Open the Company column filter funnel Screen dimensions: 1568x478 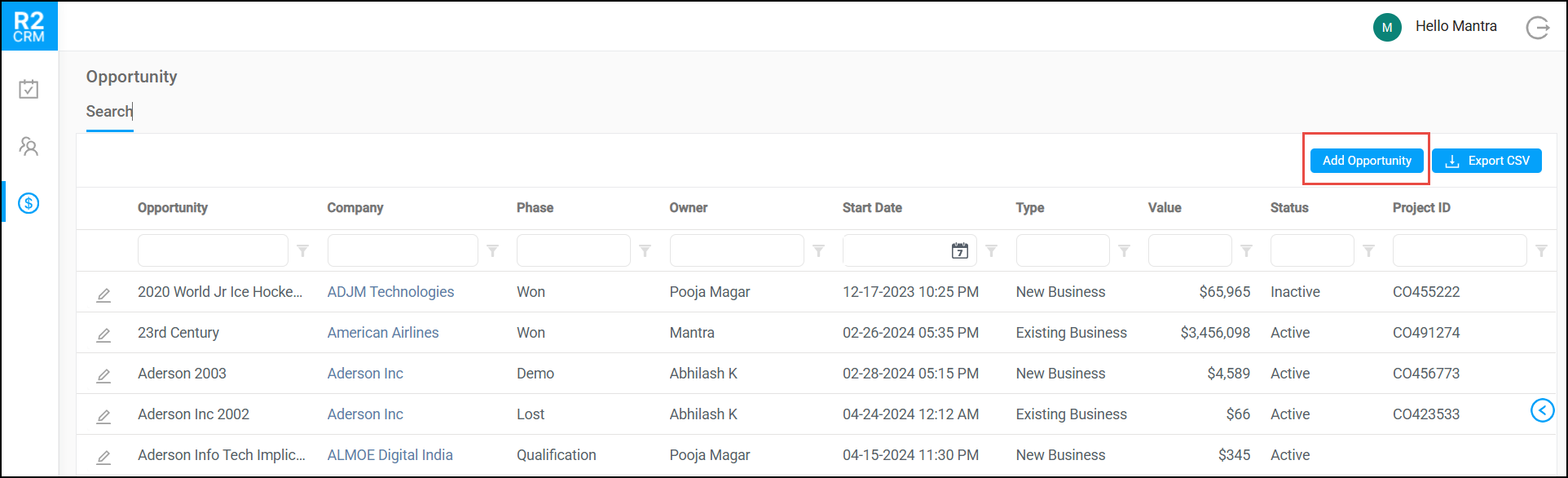493,250
